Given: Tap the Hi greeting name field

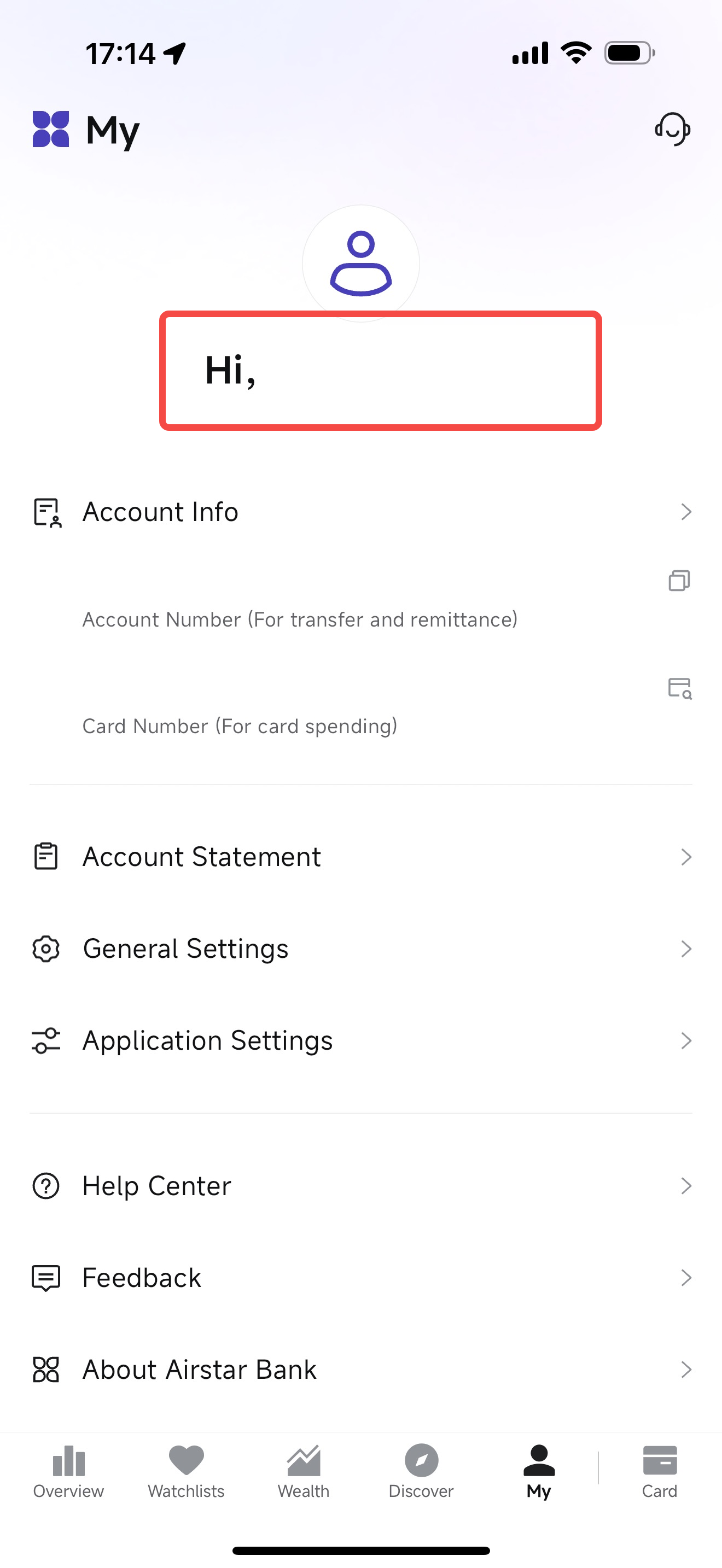Looking at the screenshot, I should pyautogui.click(x=381, y=371).
